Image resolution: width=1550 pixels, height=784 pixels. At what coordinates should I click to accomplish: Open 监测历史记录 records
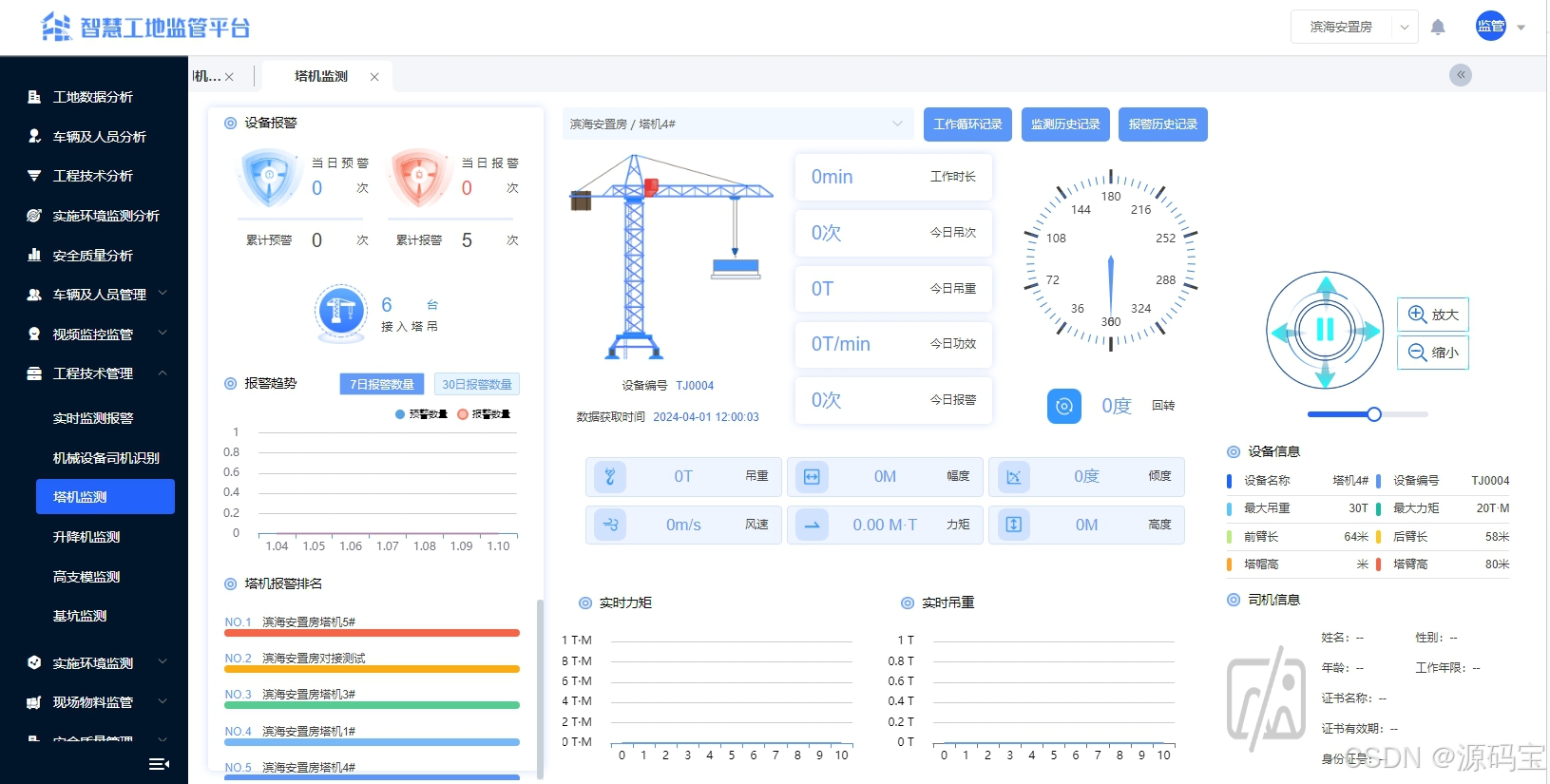point(1065,124)
